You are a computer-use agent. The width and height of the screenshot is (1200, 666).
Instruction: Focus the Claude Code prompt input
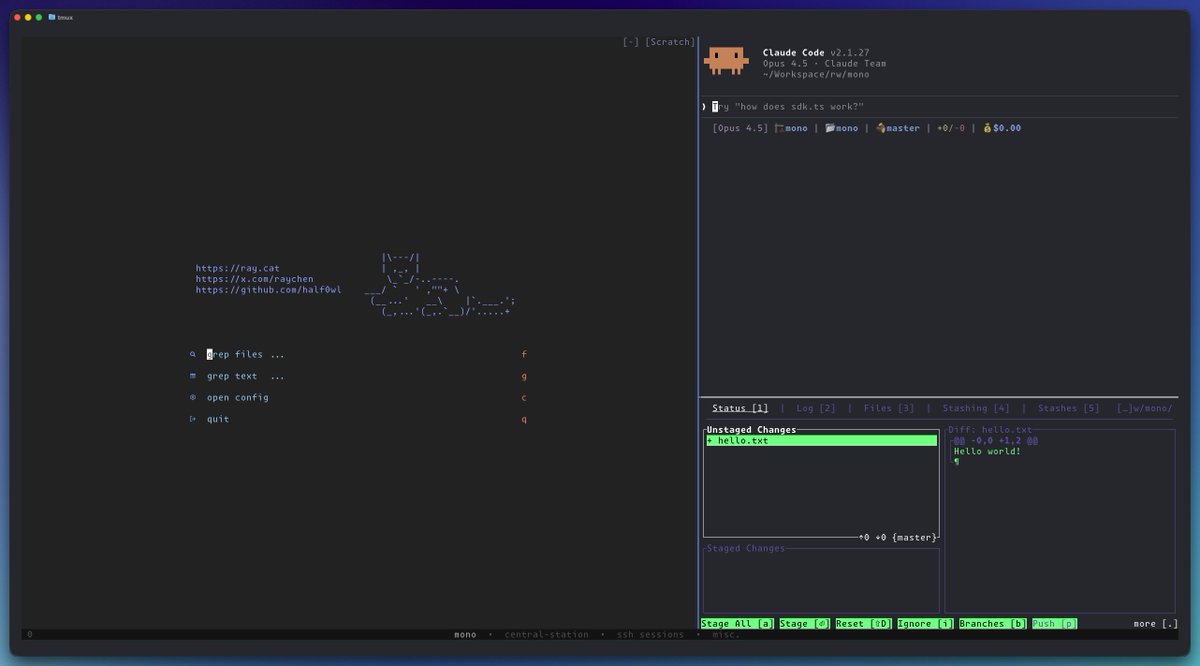pyautogui.click(x=937, y=106)
